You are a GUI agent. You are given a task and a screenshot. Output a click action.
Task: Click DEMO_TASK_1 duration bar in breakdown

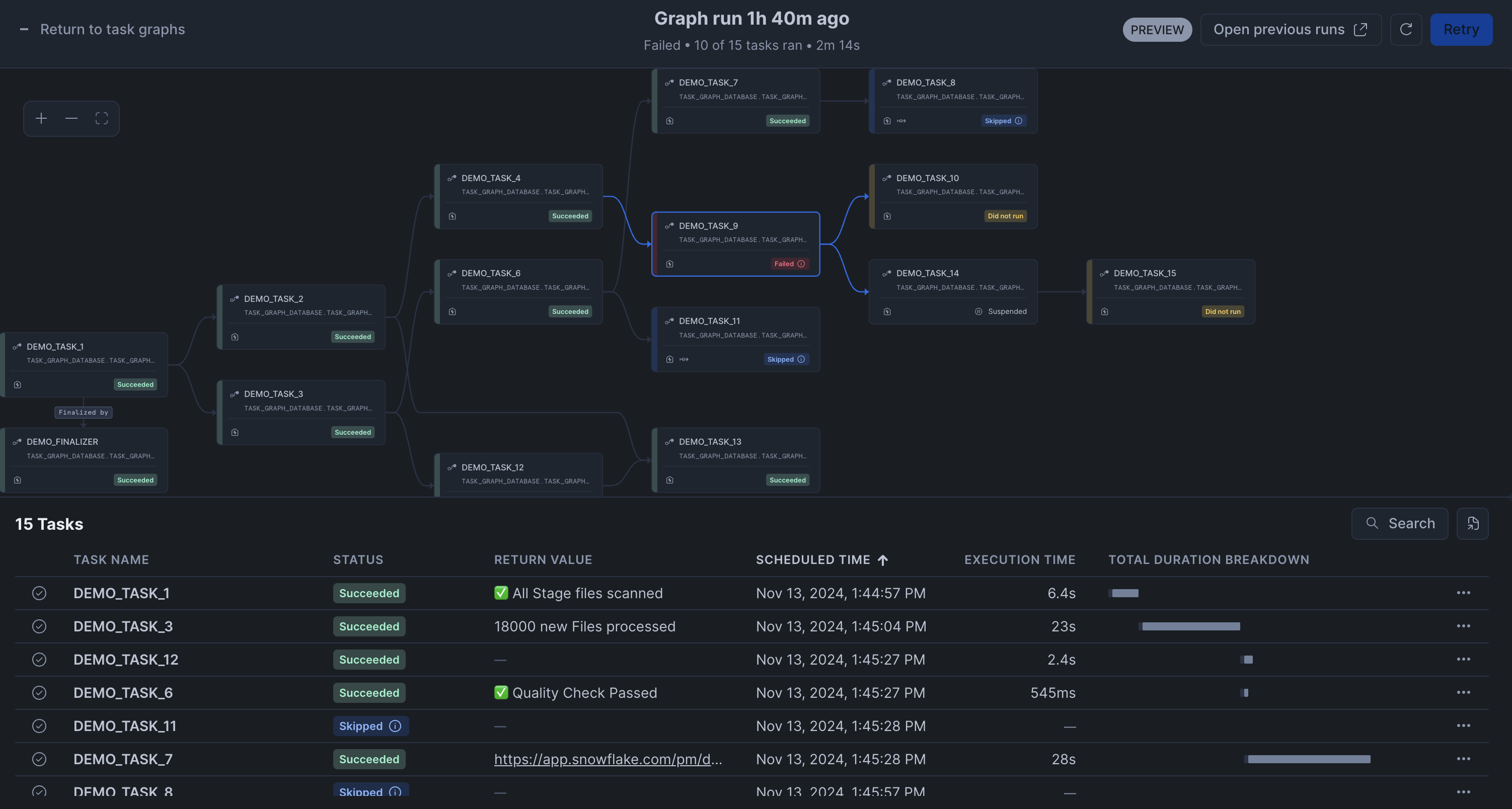[x=1123, y=593]
